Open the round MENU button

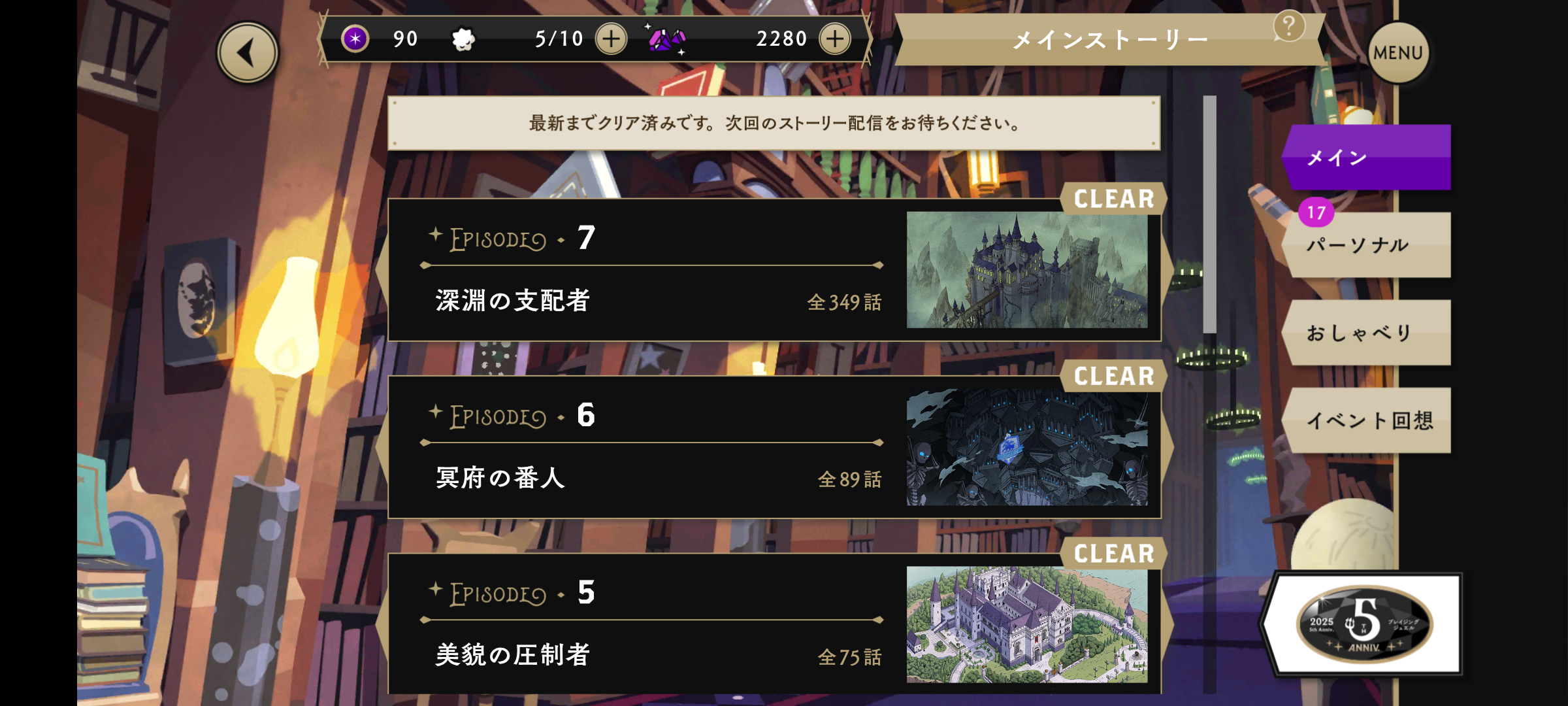pos(1398,53)
